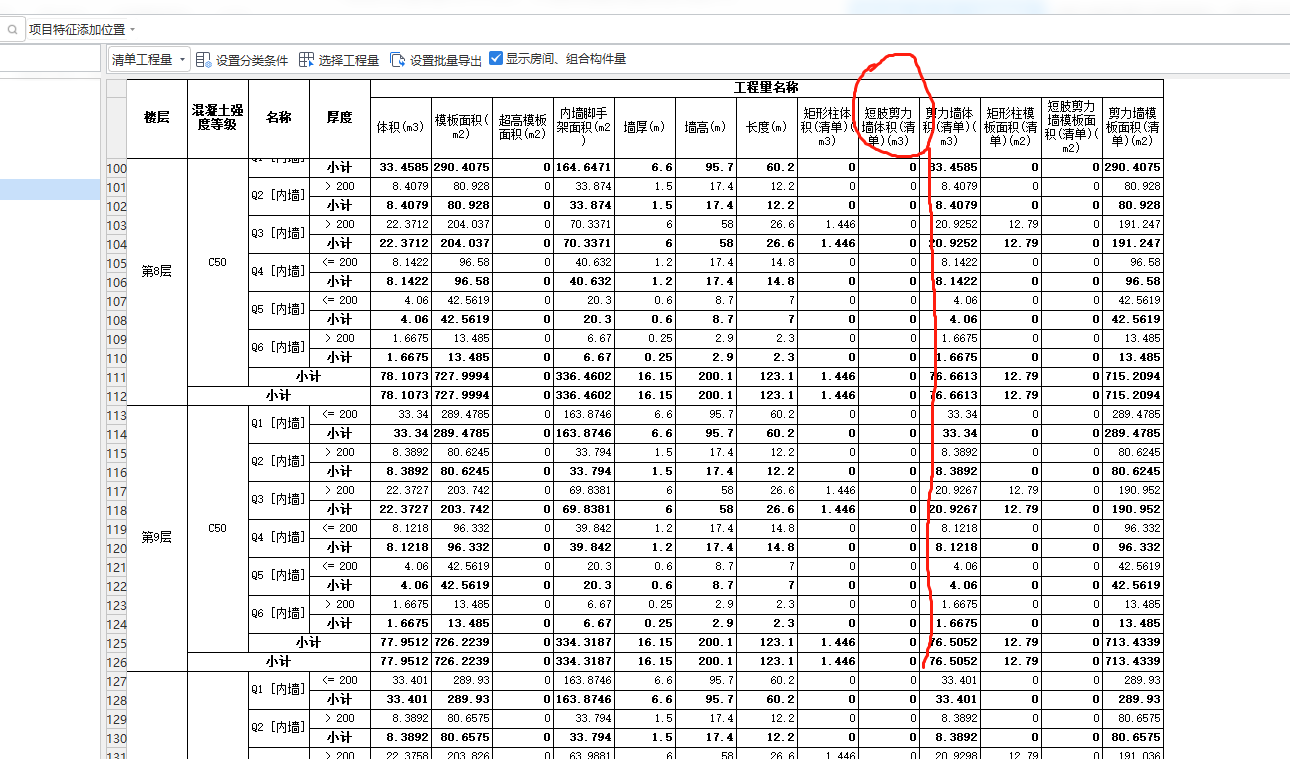The image size is (1290, 759).
Task: Select the 模板面积(m2) column header
Action: (462, 127)
